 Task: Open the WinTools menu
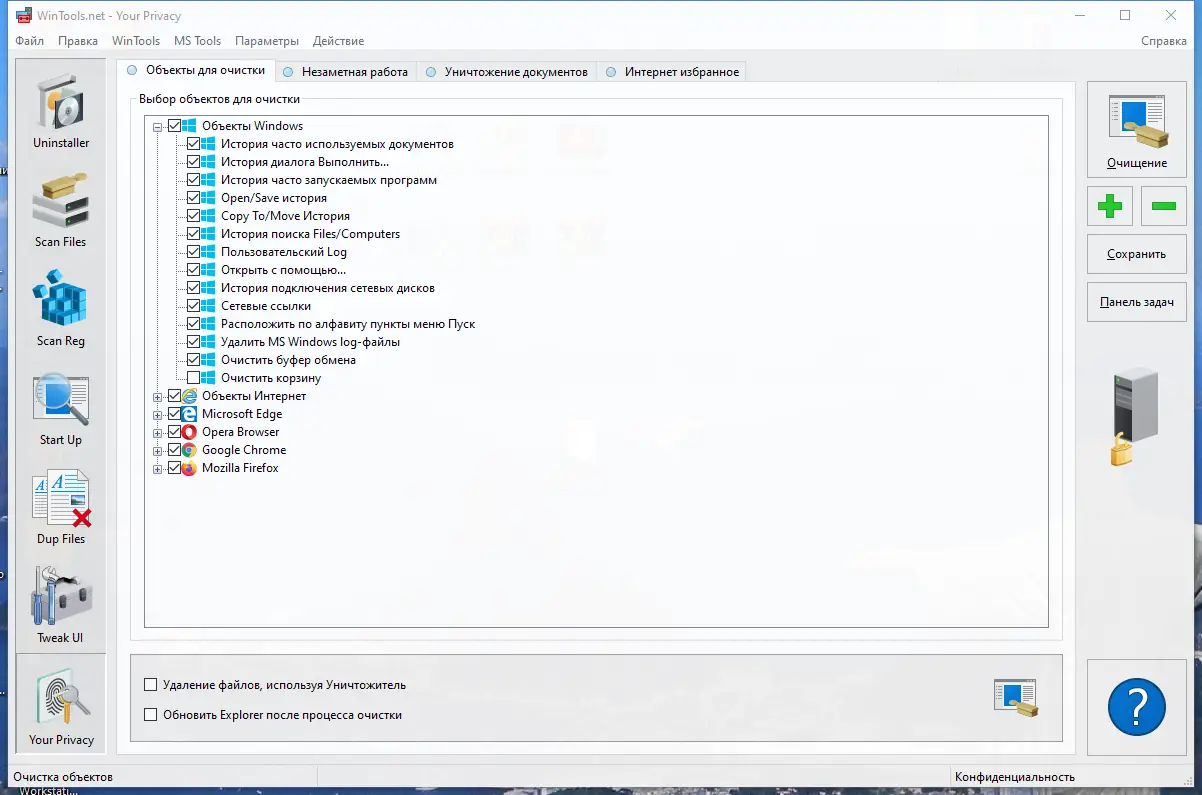136,41
